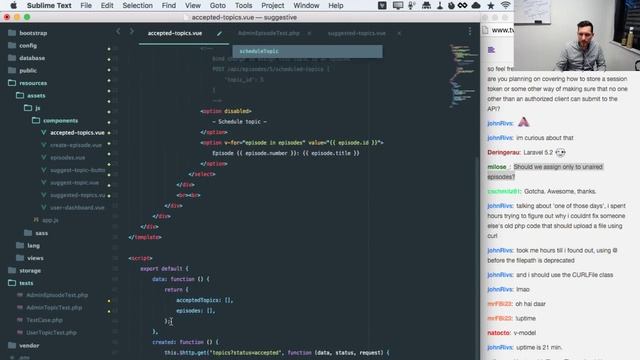
Task: Expand the public folder
Action: pyautogui.click(x=22, y=71)
